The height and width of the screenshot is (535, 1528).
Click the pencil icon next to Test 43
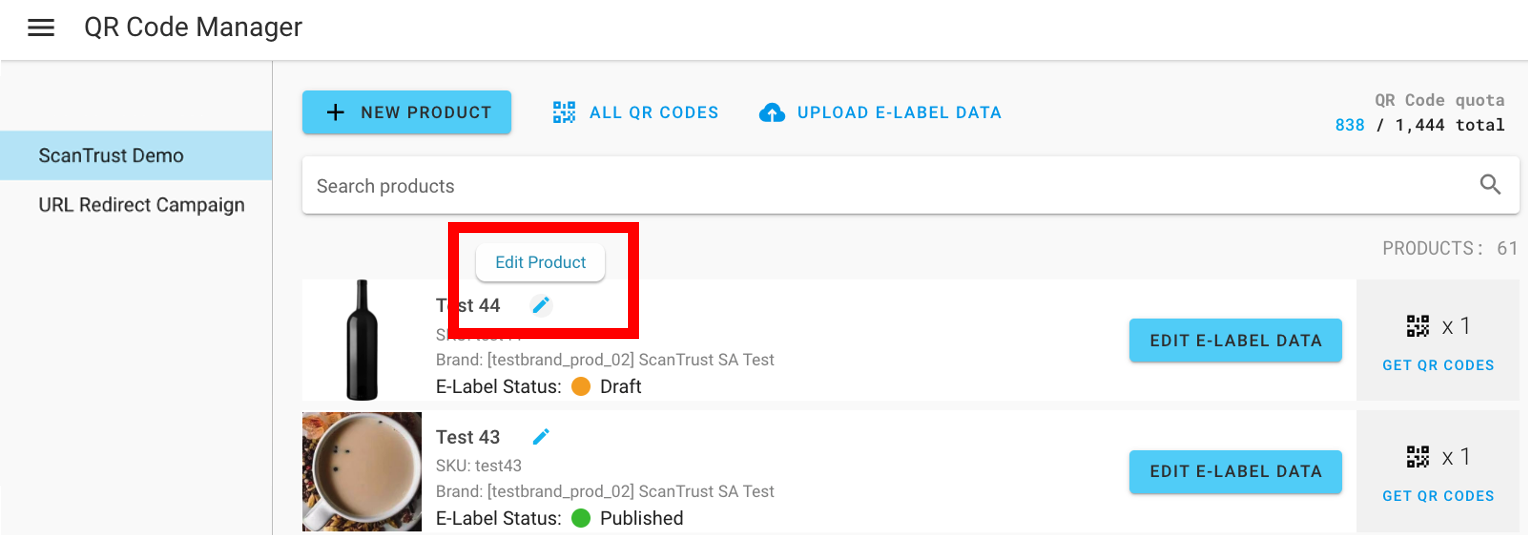coord(541,436)
